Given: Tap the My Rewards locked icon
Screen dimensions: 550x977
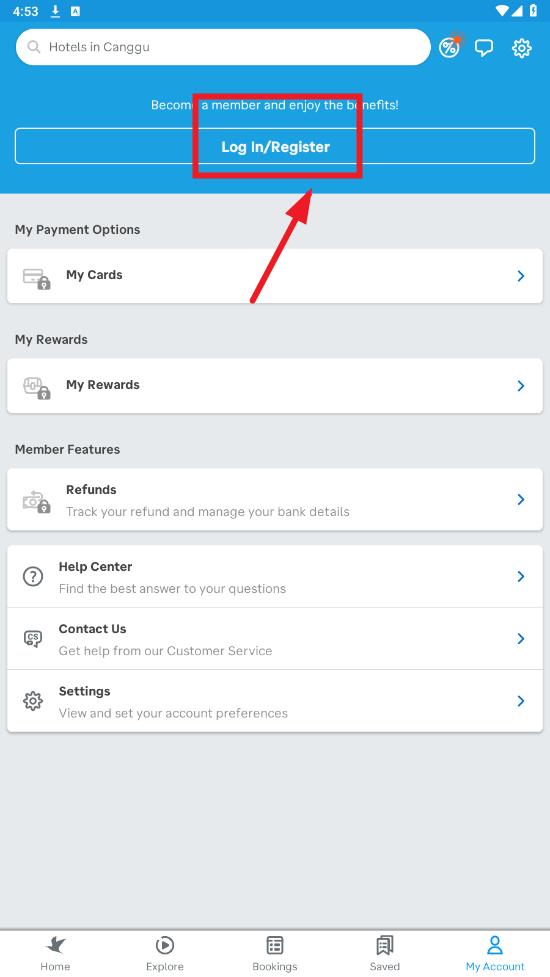Looking at the screenshot, I should coord(36,388).
